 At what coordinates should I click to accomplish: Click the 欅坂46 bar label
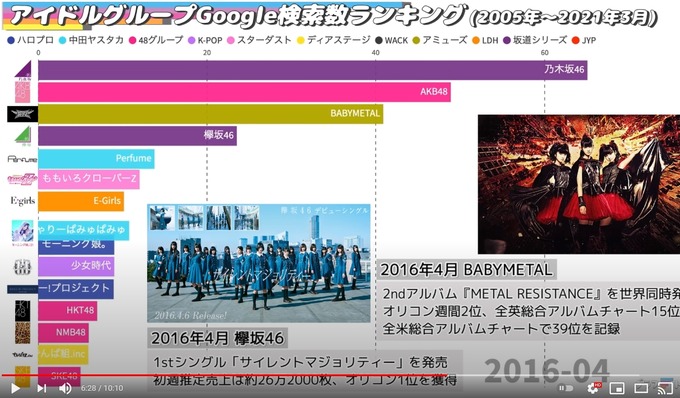pos(219,135)
